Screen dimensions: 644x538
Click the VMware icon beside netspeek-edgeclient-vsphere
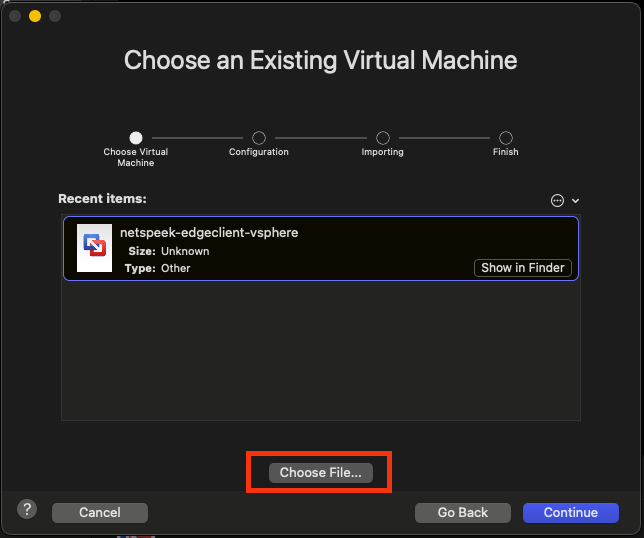tap(94, 248)
